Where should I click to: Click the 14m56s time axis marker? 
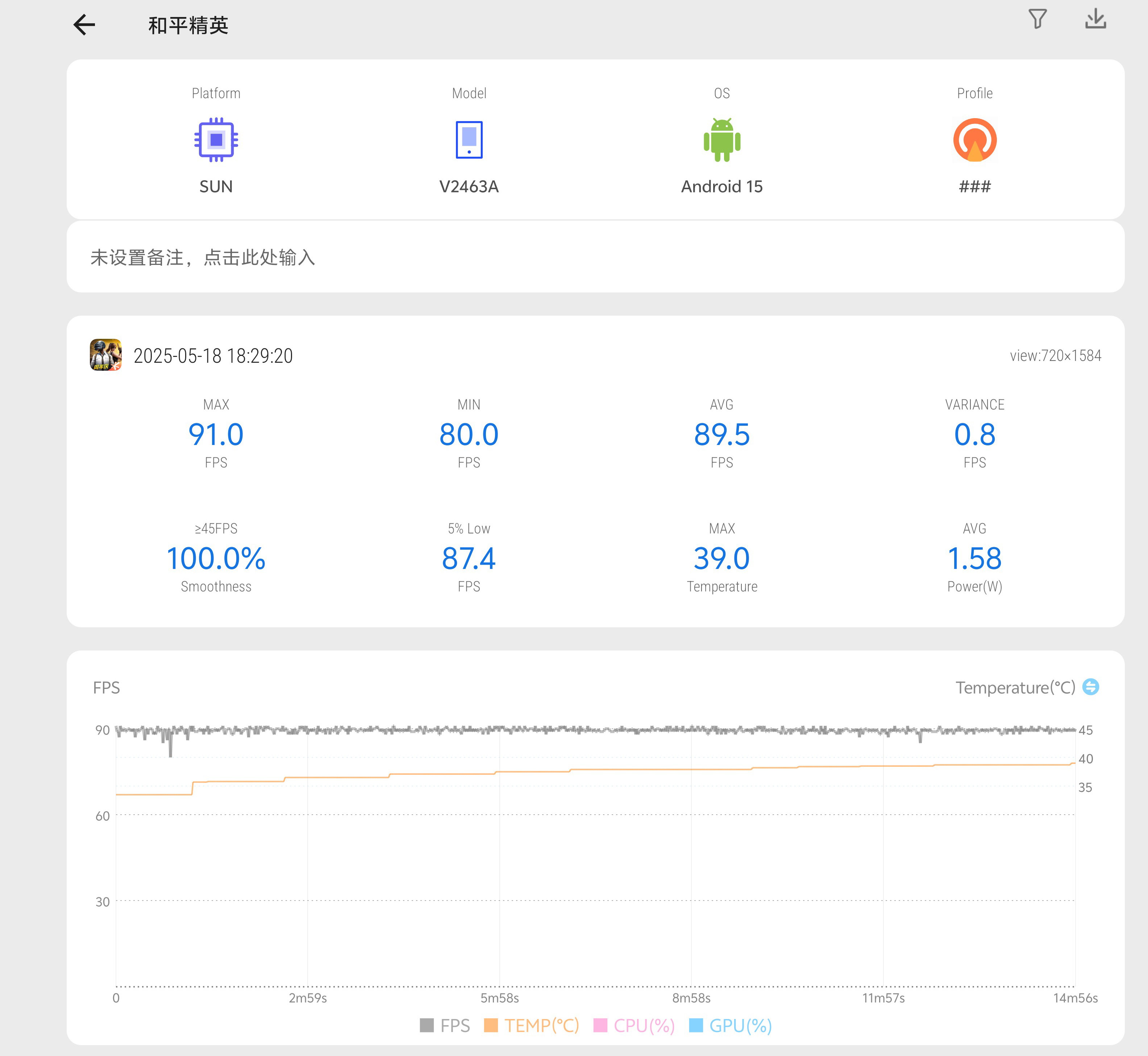pos(1076,998)
